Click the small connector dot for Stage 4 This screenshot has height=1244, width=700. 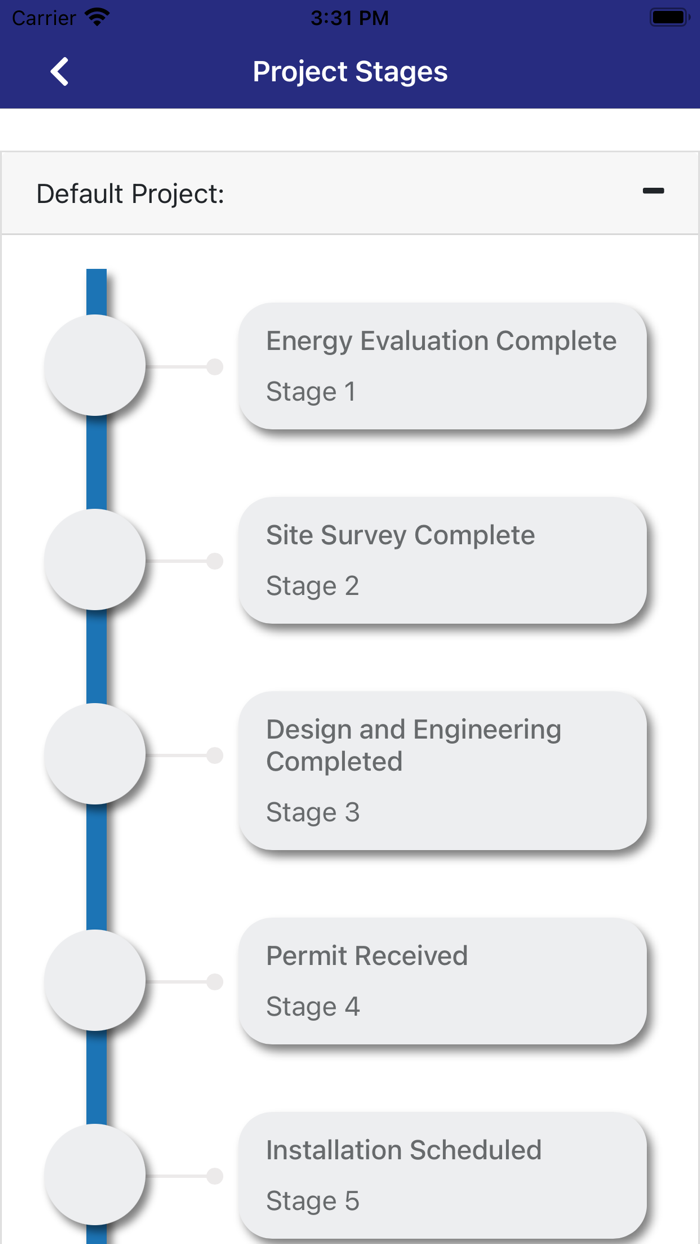(x=215, y=982)
